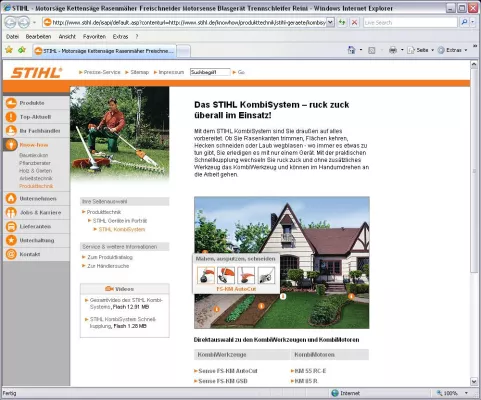
Task: Open the Ansicht menu
Action: click(67, 37)
